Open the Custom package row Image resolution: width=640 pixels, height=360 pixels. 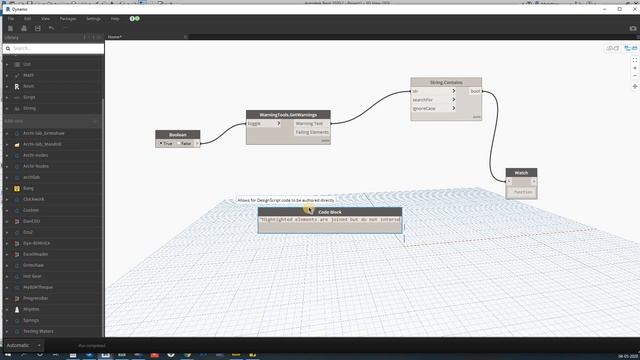[53, 210]
